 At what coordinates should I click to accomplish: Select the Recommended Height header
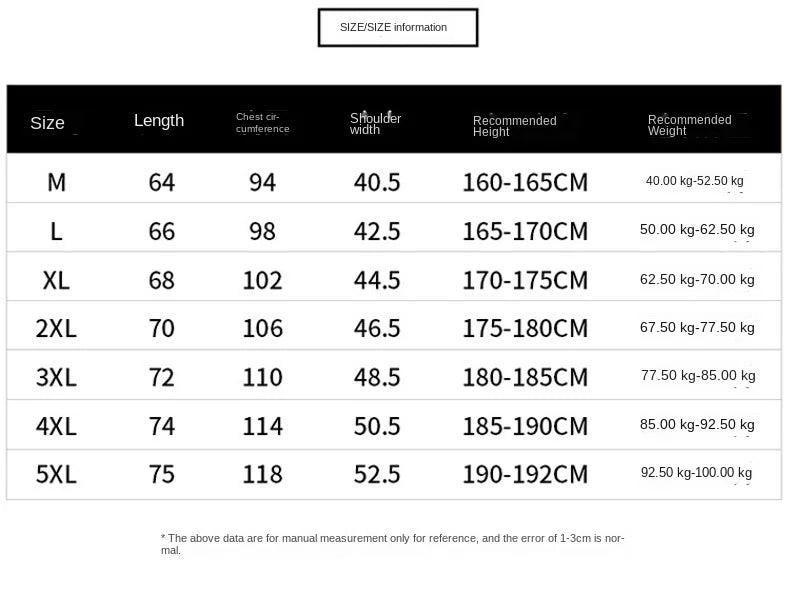tap(514, 126)
